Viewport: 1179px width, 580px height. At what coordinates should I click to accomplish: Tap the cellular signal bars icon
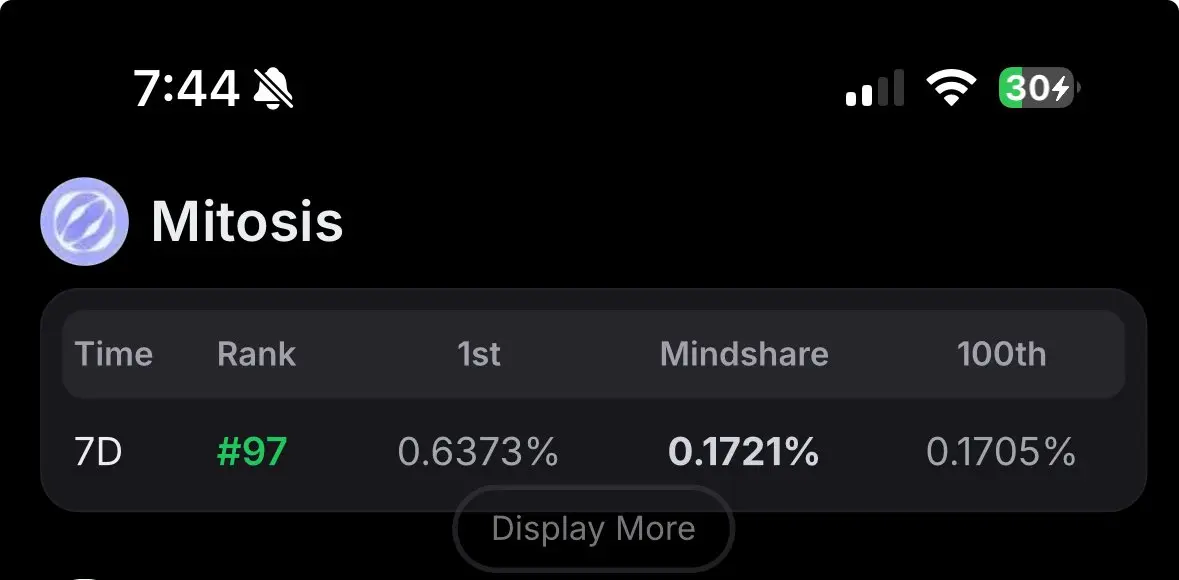pyautogui.click(x=874, y=88)
